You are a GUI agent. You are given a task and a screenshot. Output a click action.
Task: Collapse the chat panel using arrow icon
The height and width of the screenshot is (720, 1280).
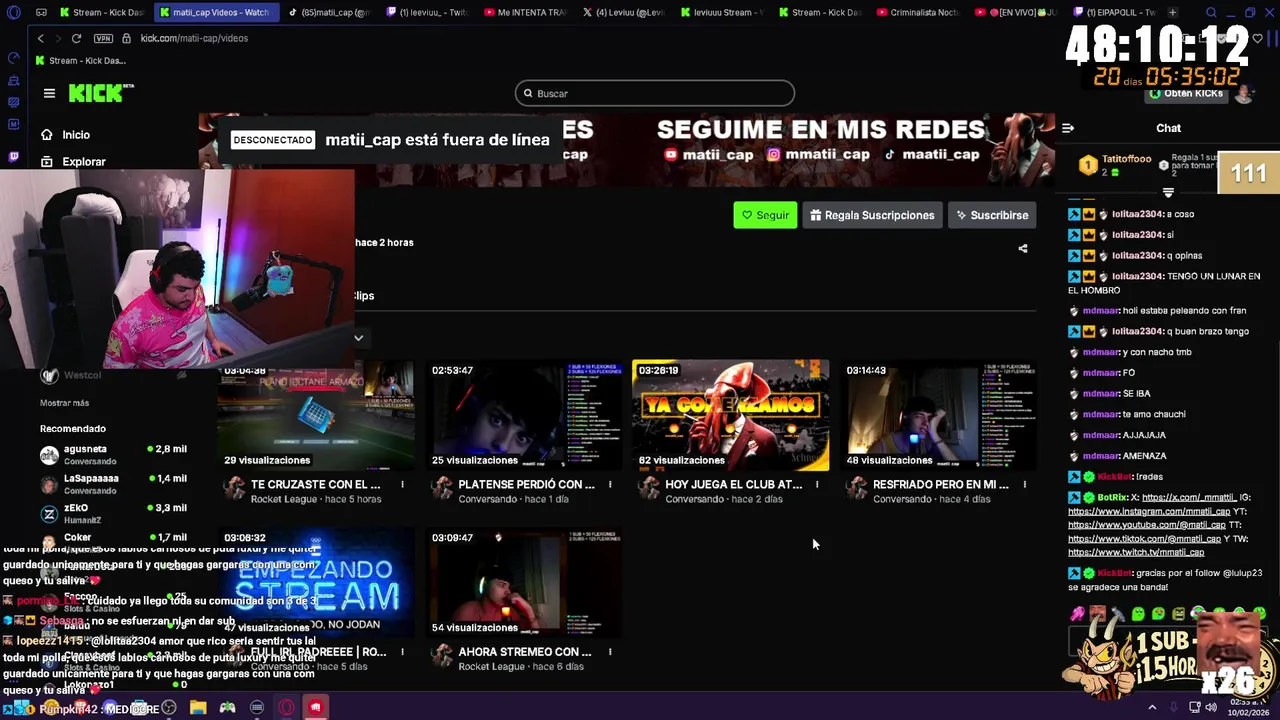click(x=1068, y=128)
